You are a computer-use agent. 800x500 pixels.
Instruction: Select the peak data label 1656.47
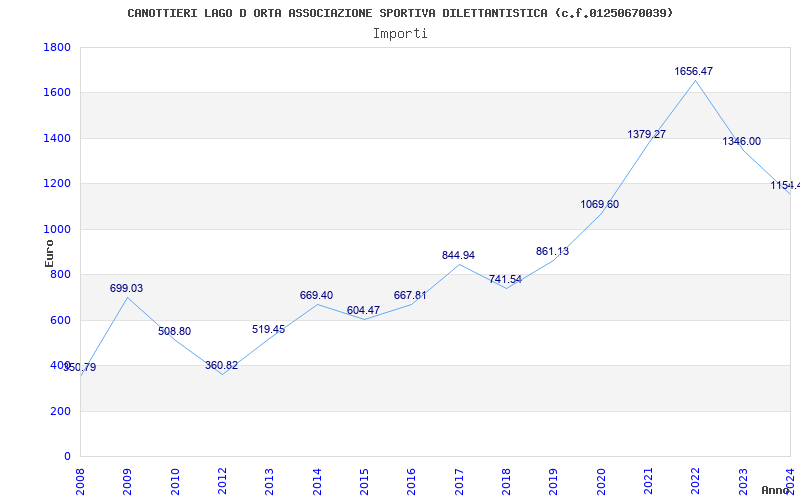tap(694, 71)
